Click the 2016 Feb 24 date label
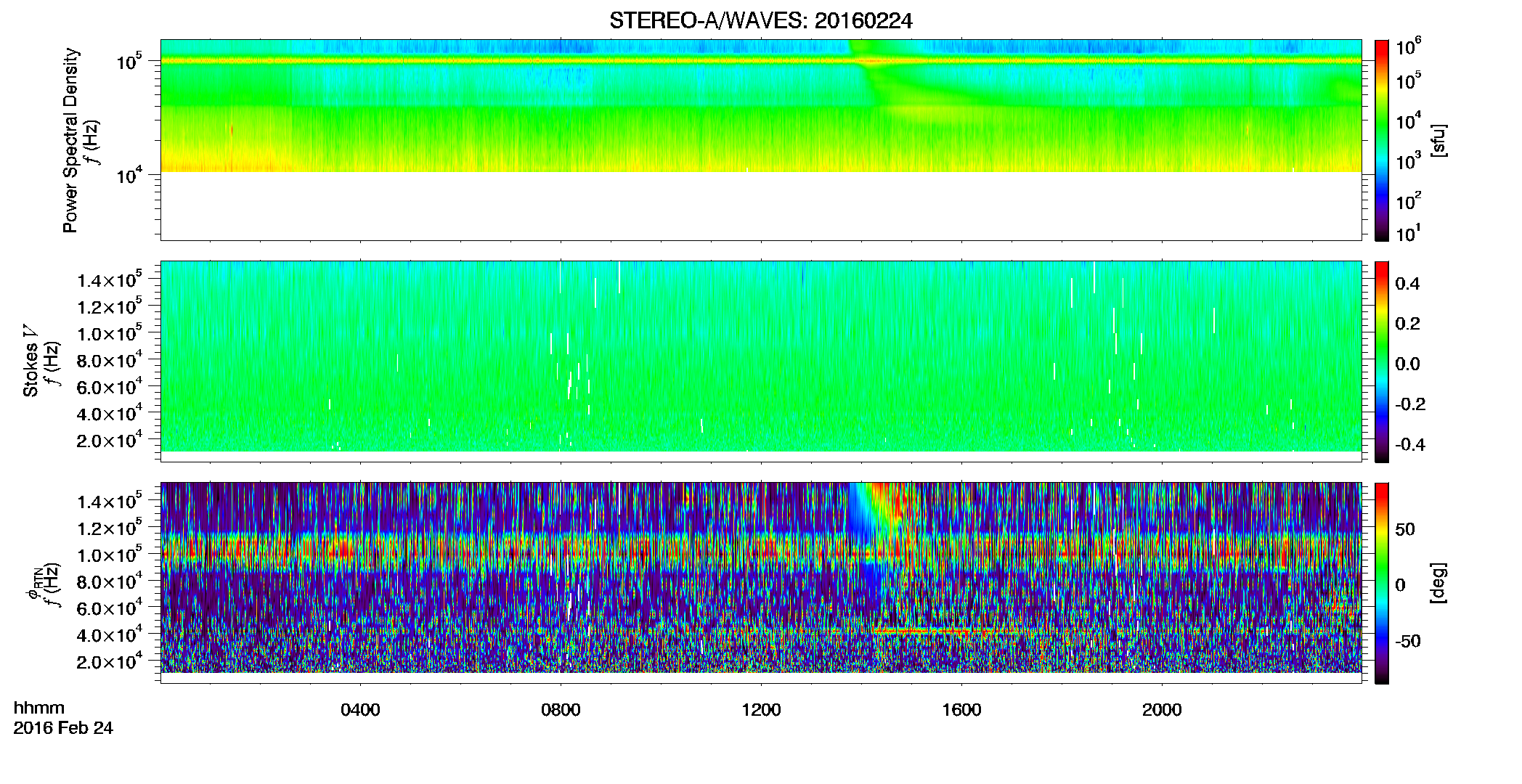Viewport: 1522px width, 784px height. pyautogui.click(x=63, y=728)
